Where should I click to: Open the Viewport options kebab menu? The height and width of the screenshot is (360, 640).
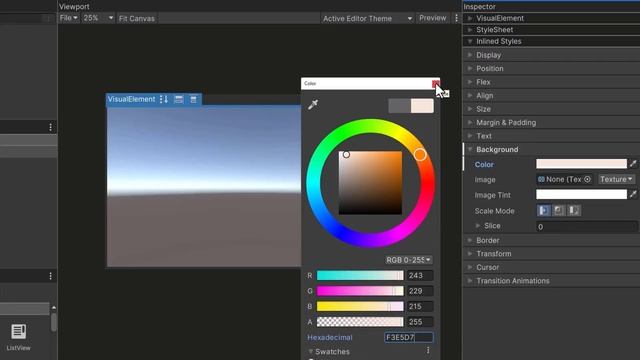click(456, 18)
